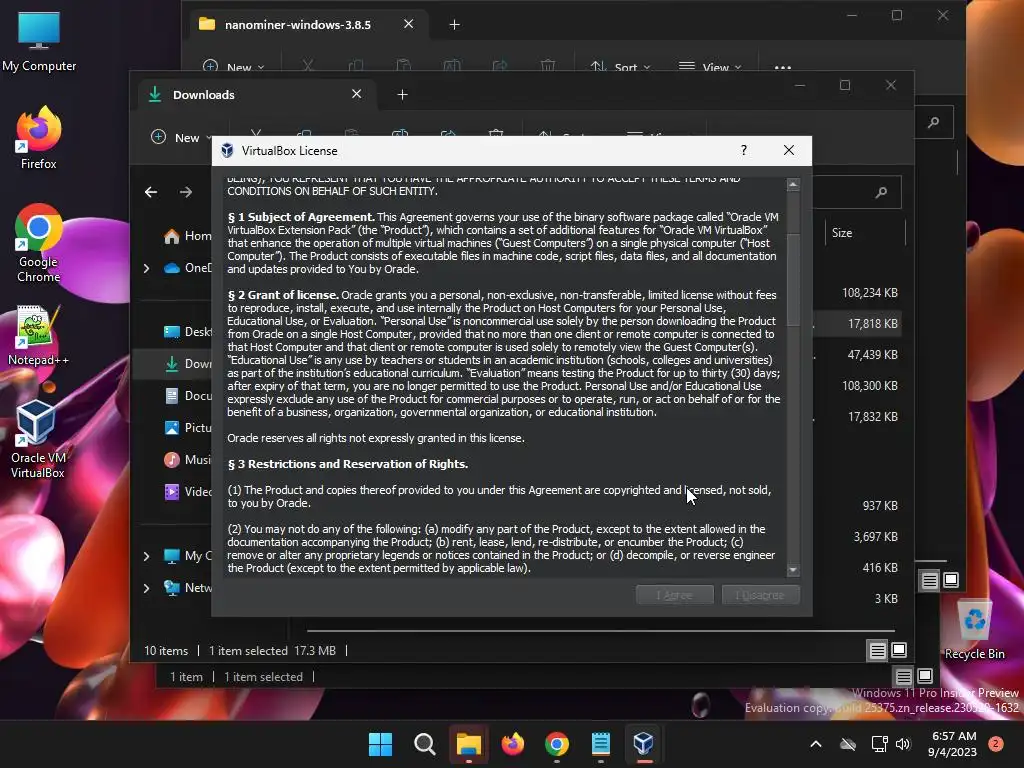Close the VirtualBox License dialog

(x=789, y=150)
